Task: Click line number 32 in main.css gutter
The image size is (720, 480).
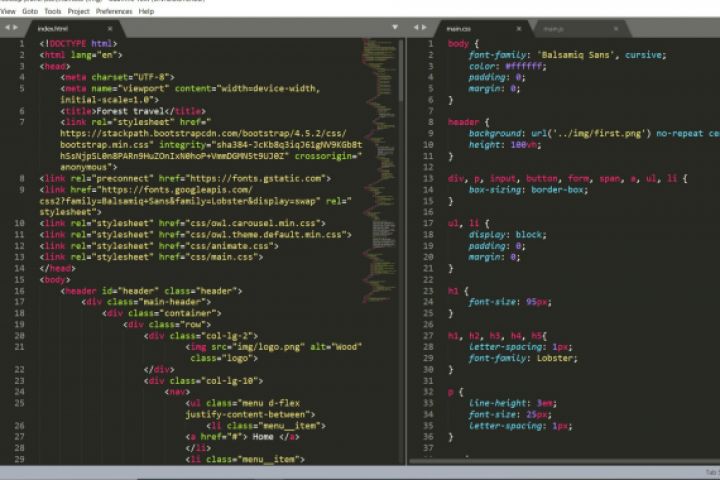Action: (x=428, y=392)
